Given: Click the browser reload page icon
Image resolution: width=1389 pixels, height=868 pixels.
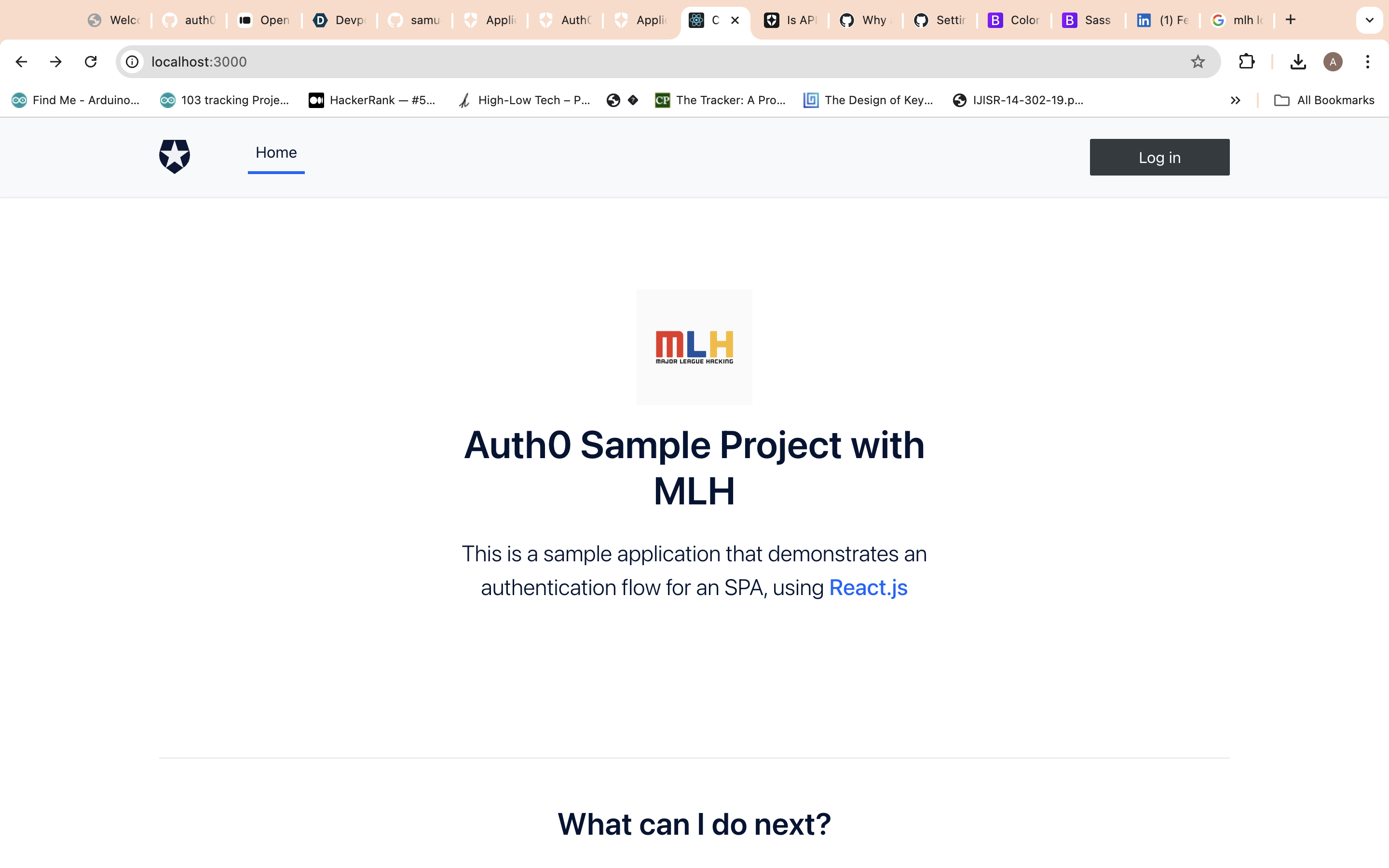Looking at the screenshot, I should coord(91,61).
